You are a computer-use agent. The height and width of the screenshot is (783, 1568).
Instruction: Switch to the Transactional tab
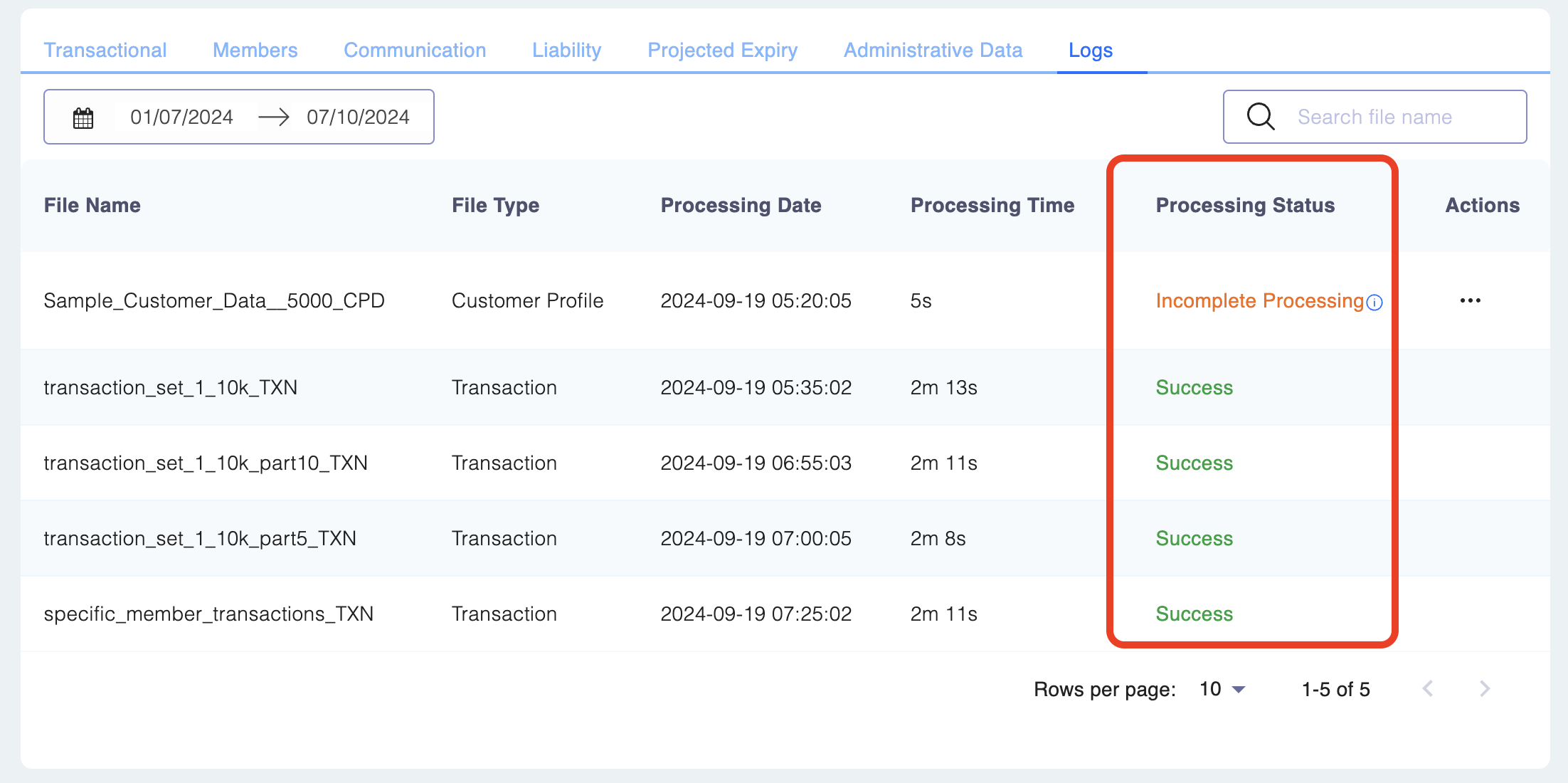point(105,50)
